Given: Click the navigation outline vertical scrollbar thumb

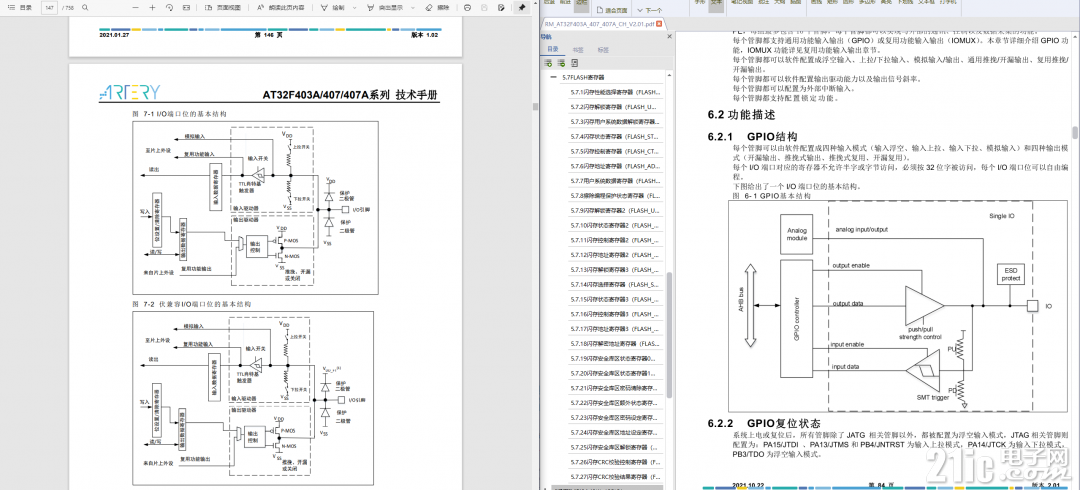Looking at the screenshot, I should pyautogui.click(x=668, y=334).
